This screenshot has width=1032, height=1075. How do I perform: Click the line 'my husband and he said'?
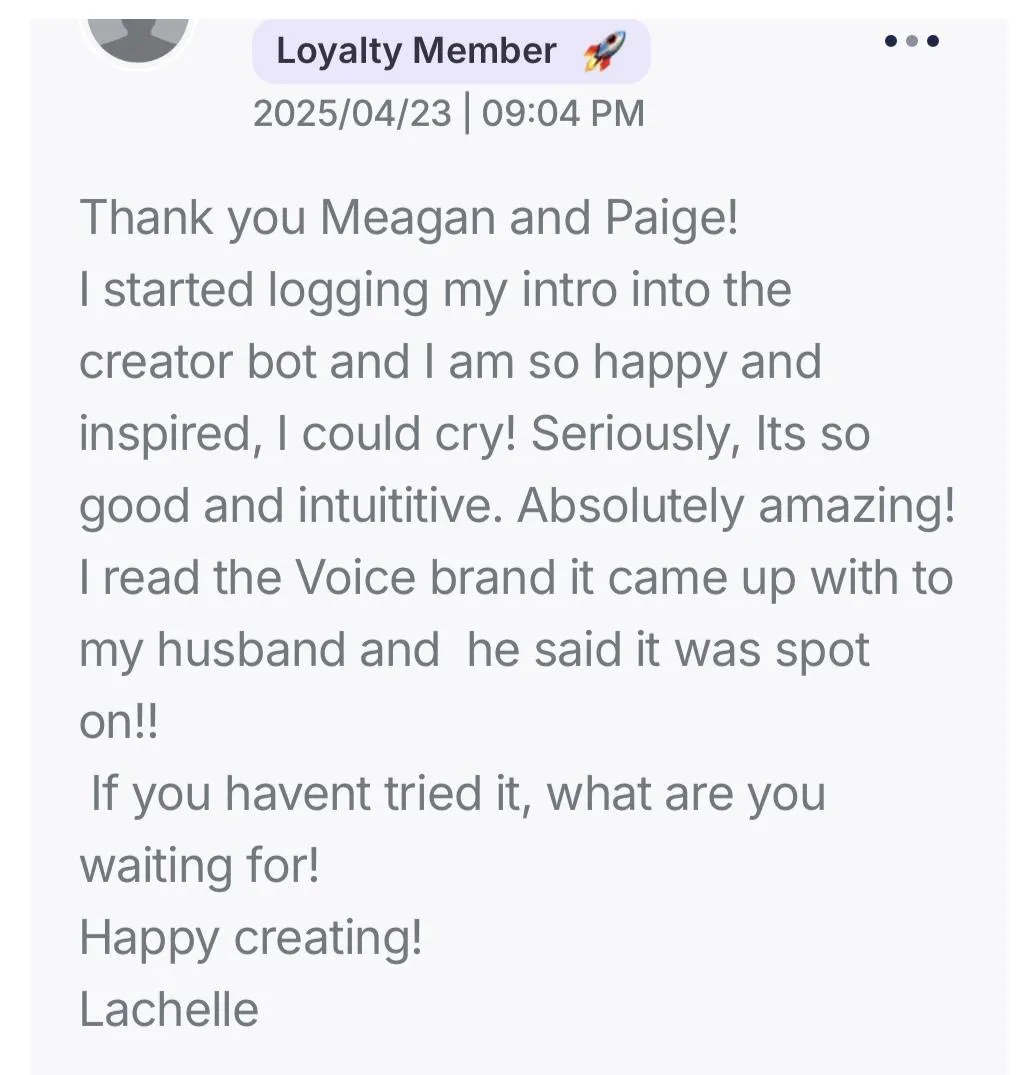click(474, 650)
